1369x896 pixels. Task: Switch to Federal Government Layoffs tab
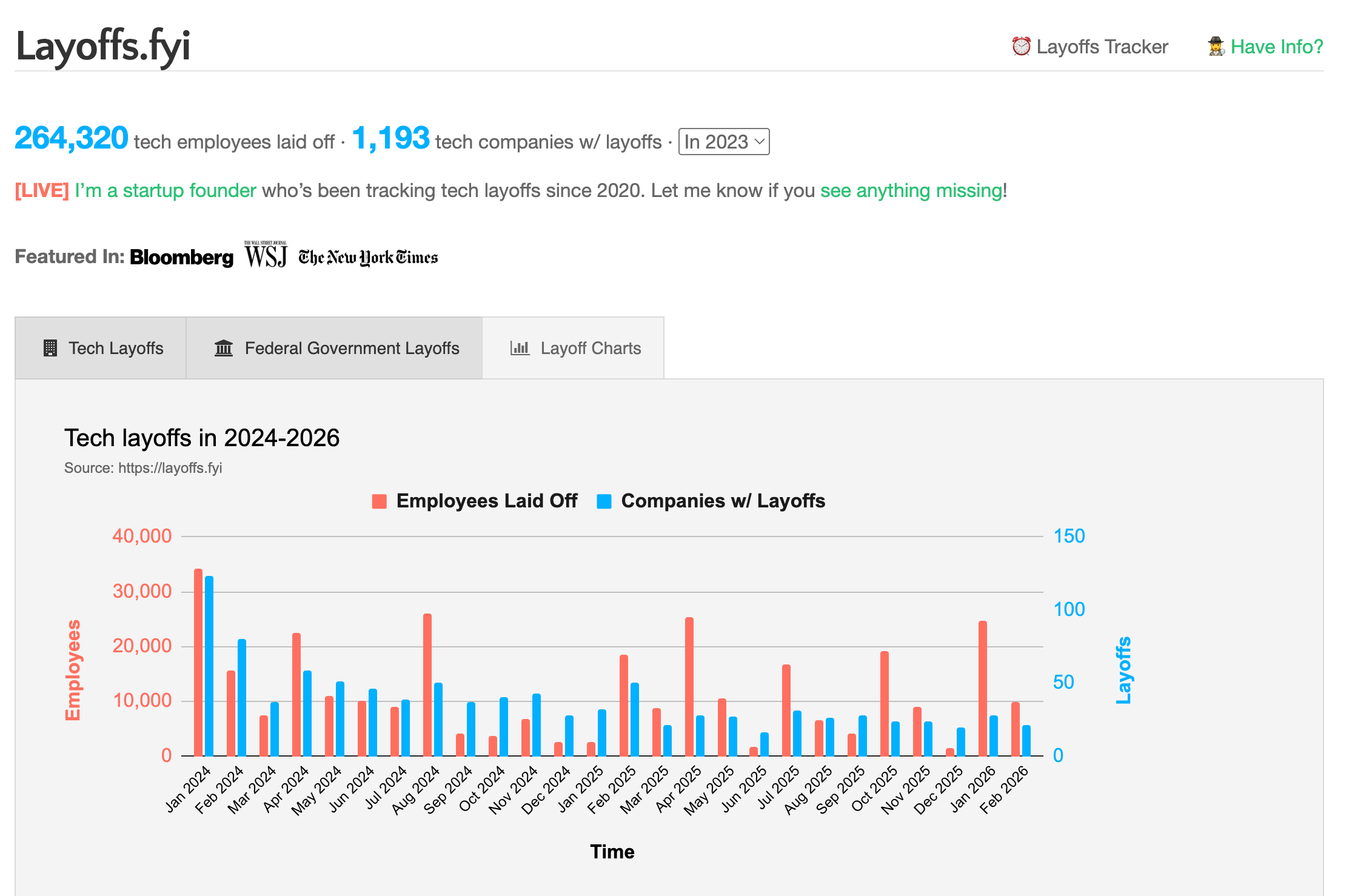(352, 348)
